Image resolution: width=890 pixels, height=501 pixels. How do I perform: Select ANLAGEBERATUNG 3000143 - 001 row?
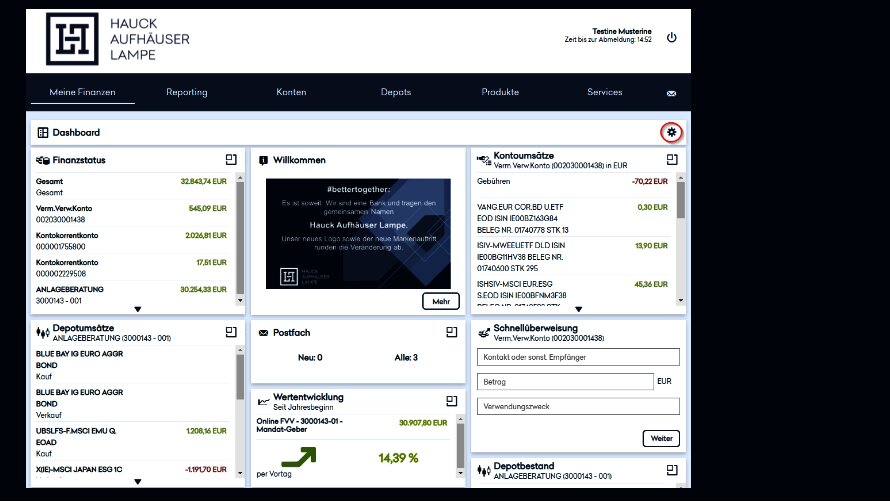(x=131, y=294)
